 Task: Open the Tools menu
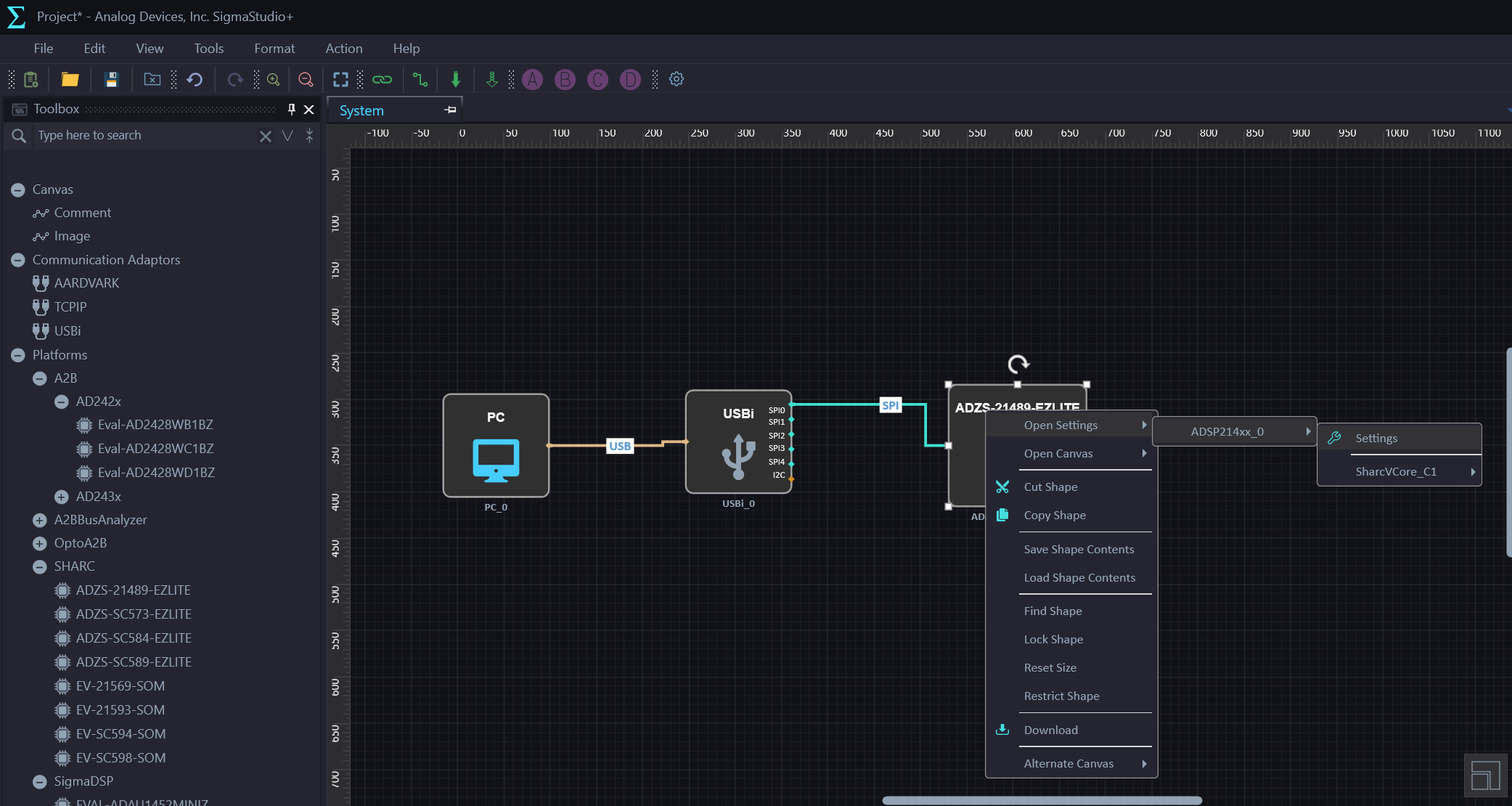point(208,49)
